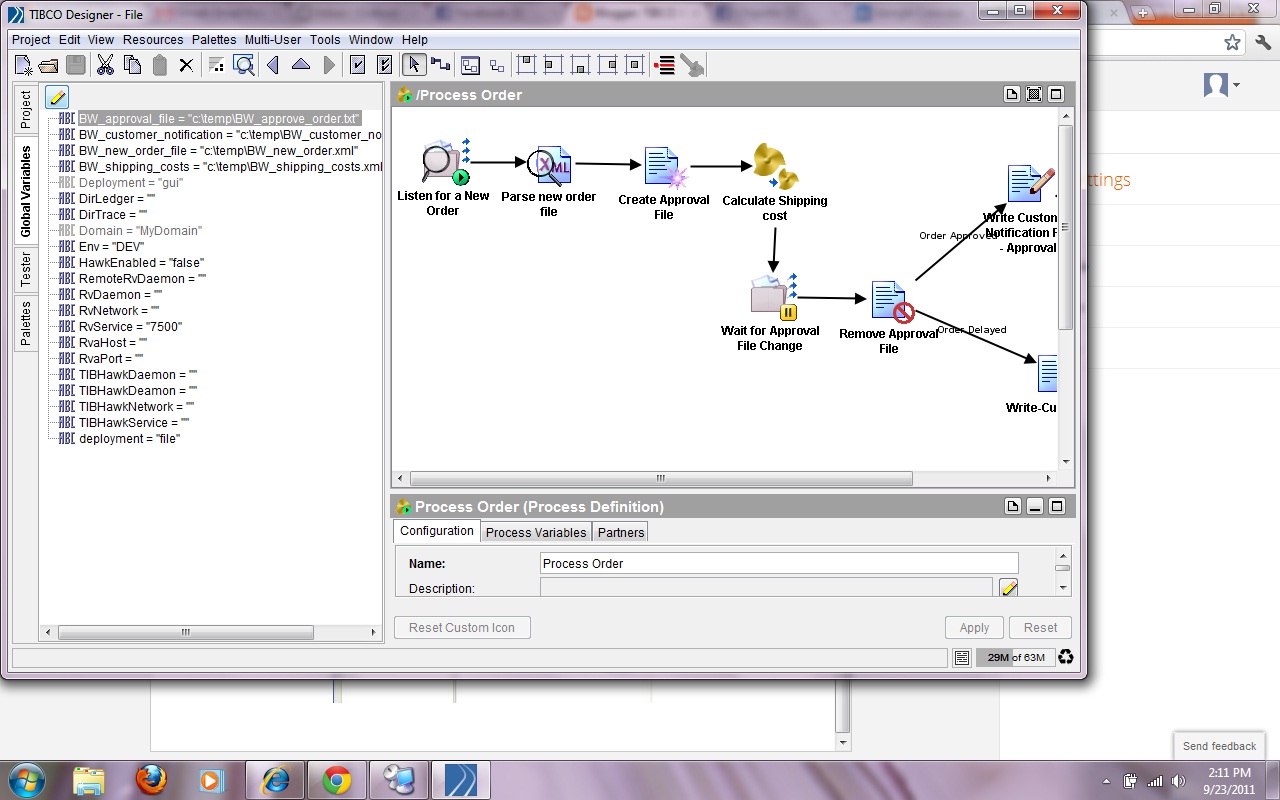Open the Palettes menu
This screenshot has width=1280, height=800.
pyautogui.click(x=214, y=40)
